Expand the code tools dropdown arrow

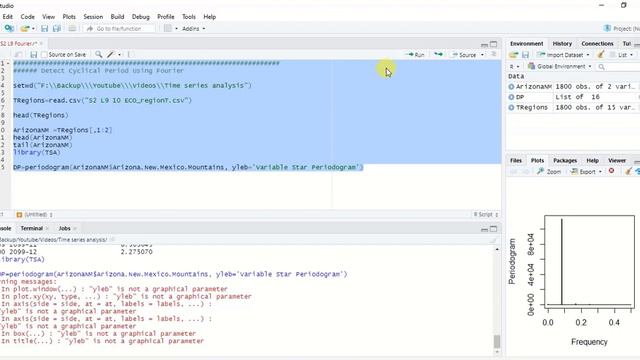[120, 54]
